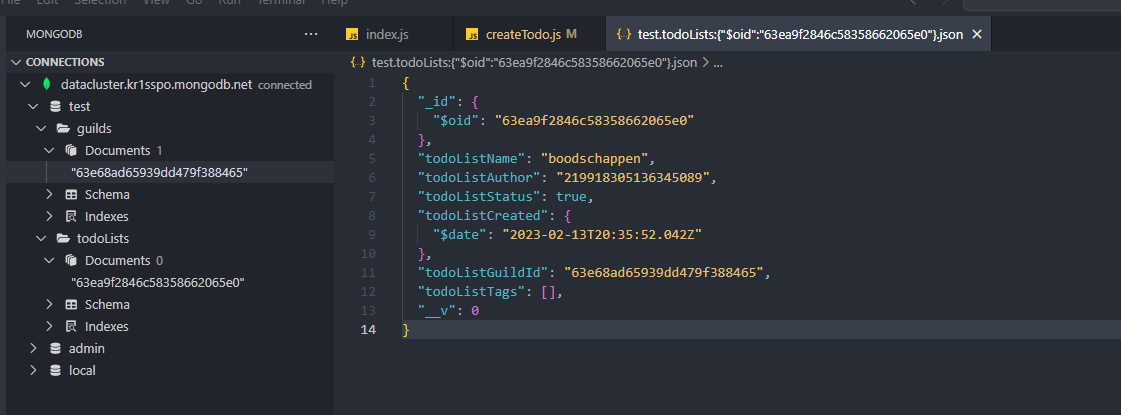The image size is (1121, 415).
Task: Click the admin database icon
Action: tap(55, 348)
